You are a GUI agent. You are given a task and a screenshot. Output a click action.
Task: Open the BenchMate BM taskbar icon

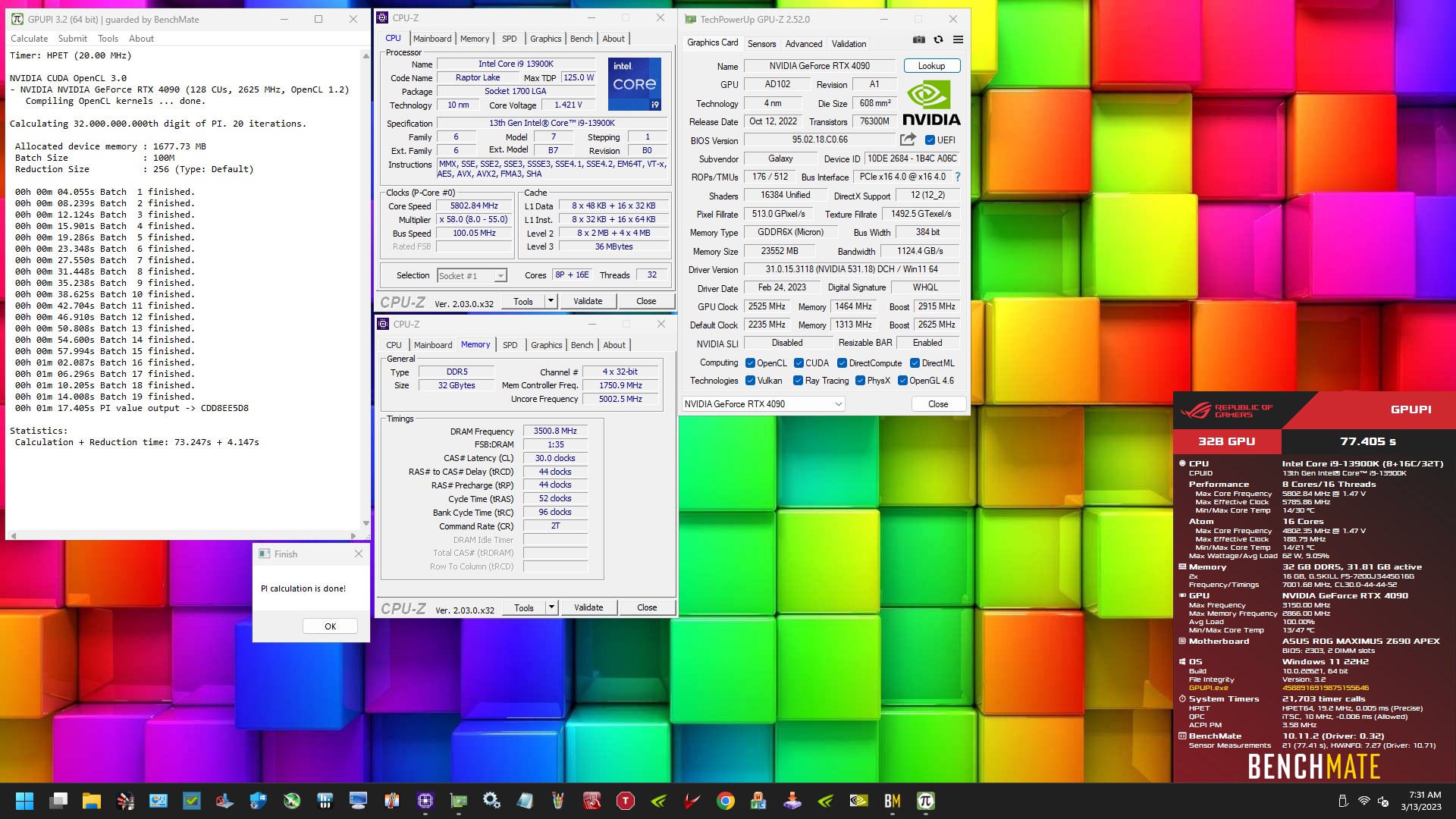coord(893,801)
